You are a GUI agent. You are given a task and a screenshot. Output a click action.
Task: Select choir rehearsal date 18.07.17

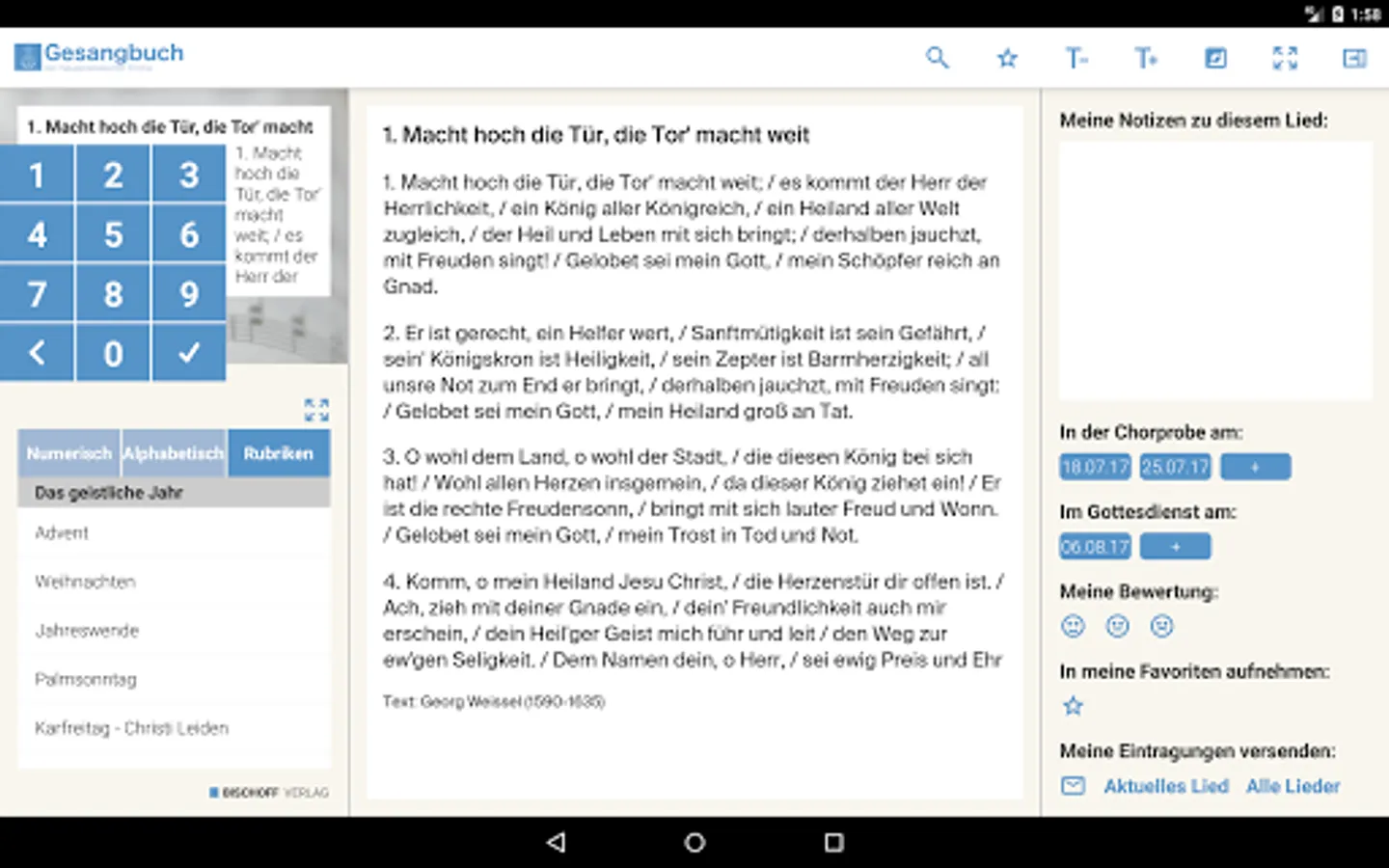click(1095, 467)
